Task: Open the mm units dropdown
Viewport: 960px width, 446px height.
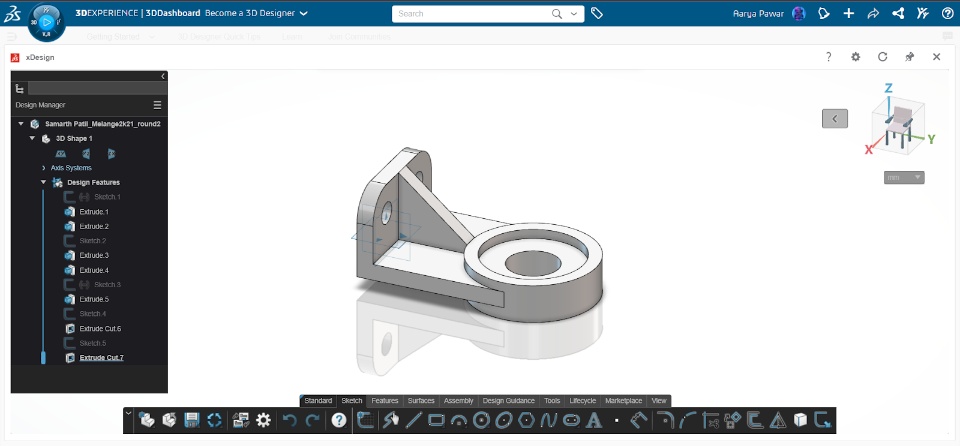Action: coord(904,178)
